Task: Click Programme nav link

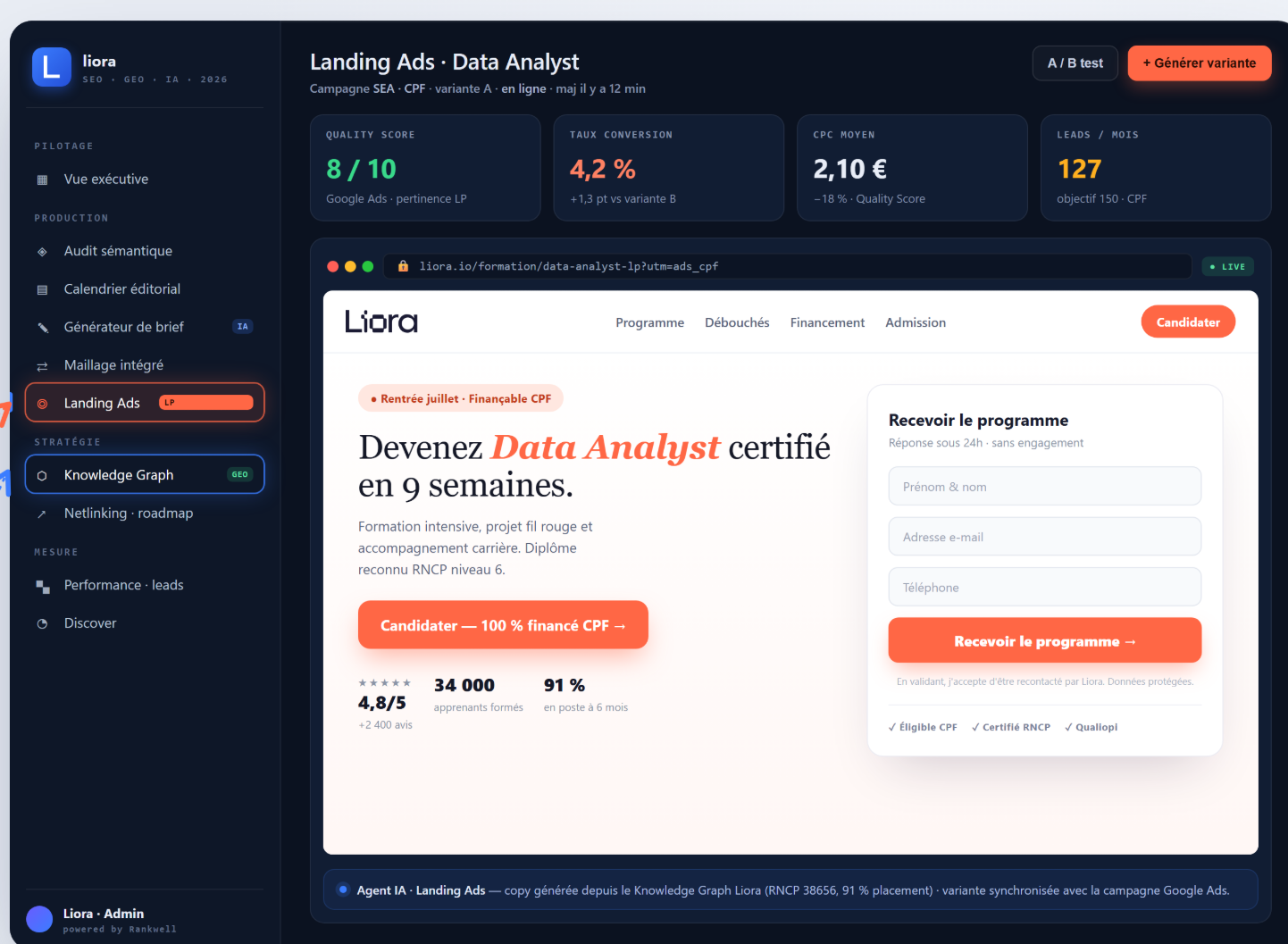Action: coord(649,322)
